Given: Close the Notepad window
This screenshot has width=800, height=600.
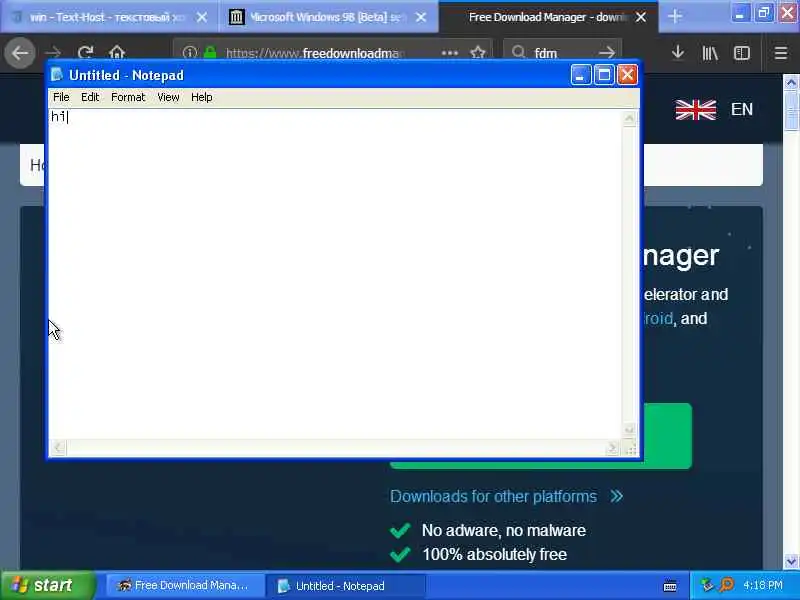Looking at the screenshot, I should point(627,75).
